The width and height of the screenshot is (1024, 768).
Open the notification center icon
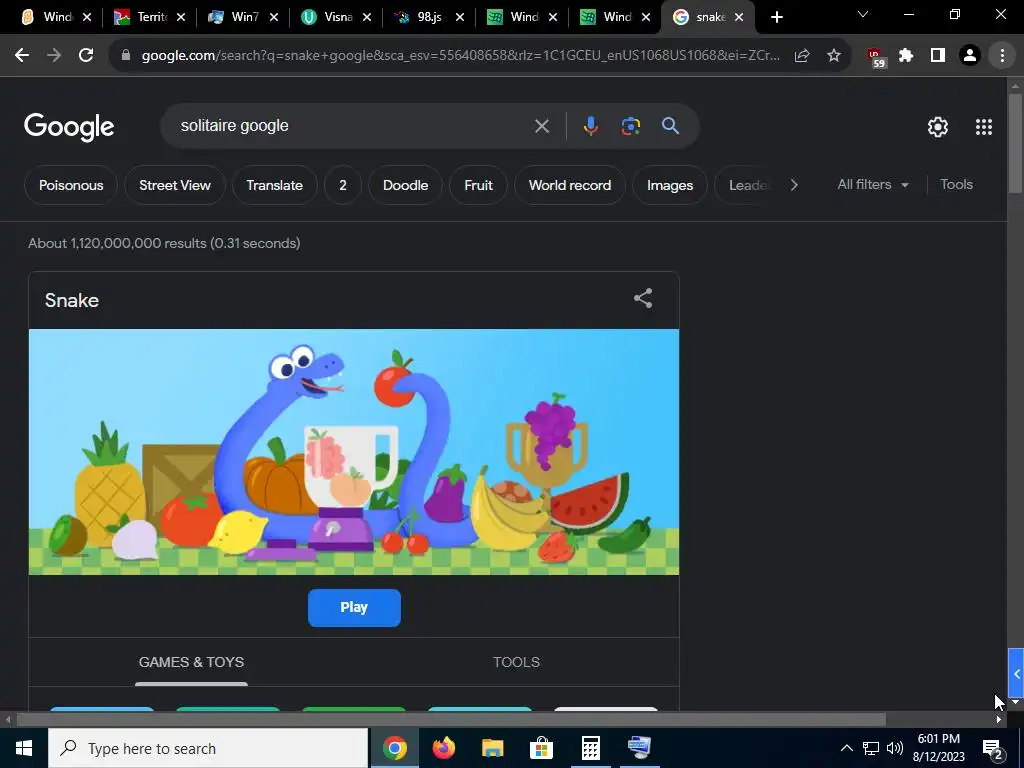tap(993, 748)
